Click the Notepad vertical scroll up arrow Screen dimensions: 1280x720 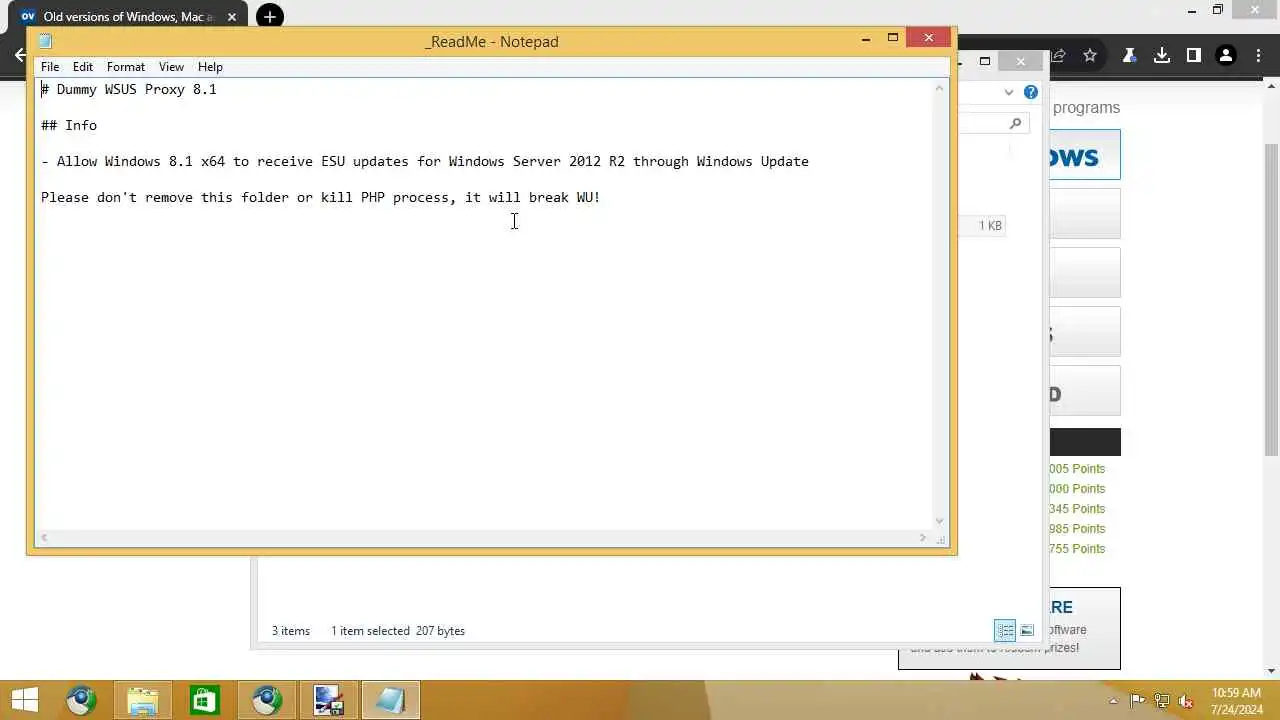pos(940,88)
